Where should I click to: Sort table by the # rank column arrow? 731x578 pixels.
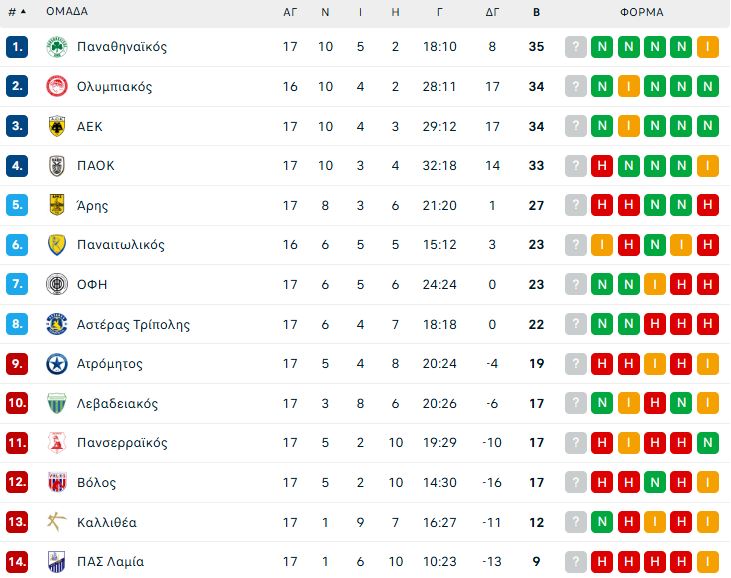22,12
